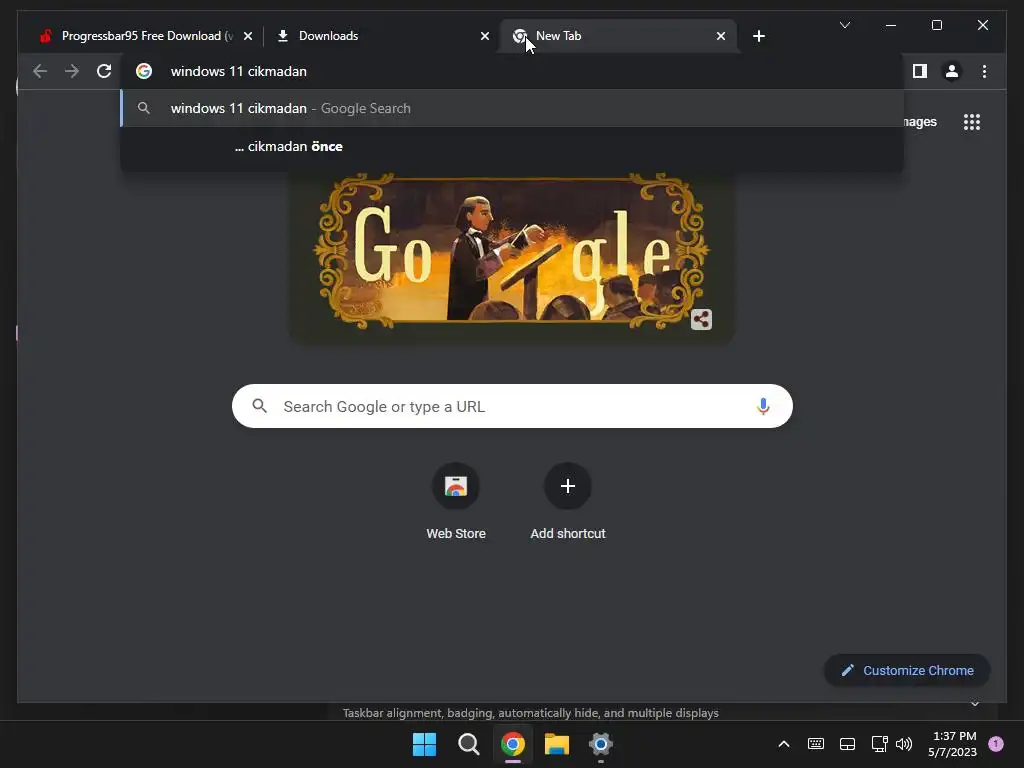The image size is (1024, 768).
Task: Click the 'Taskbar alignment, badging' text in Settings
Action: [530, 713]
